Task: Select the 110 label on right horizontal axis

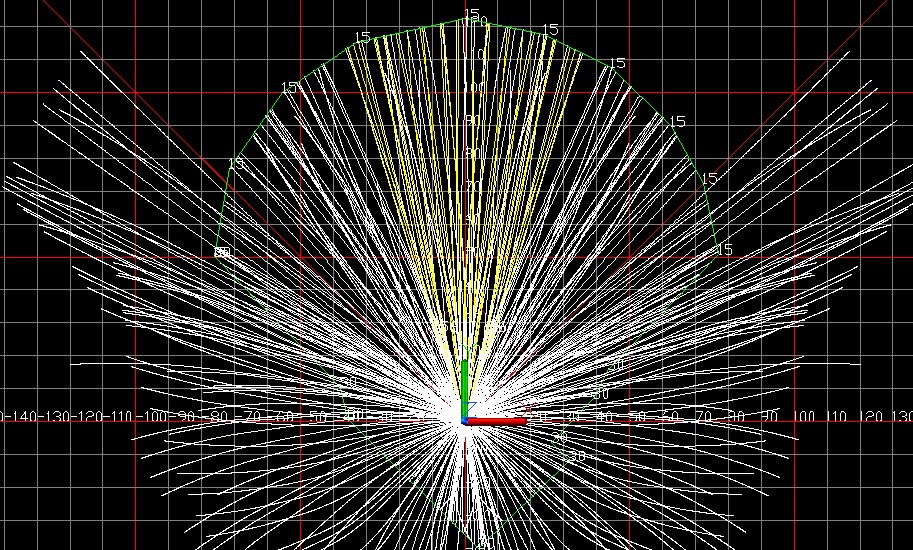Action: (x=836, y=416)
